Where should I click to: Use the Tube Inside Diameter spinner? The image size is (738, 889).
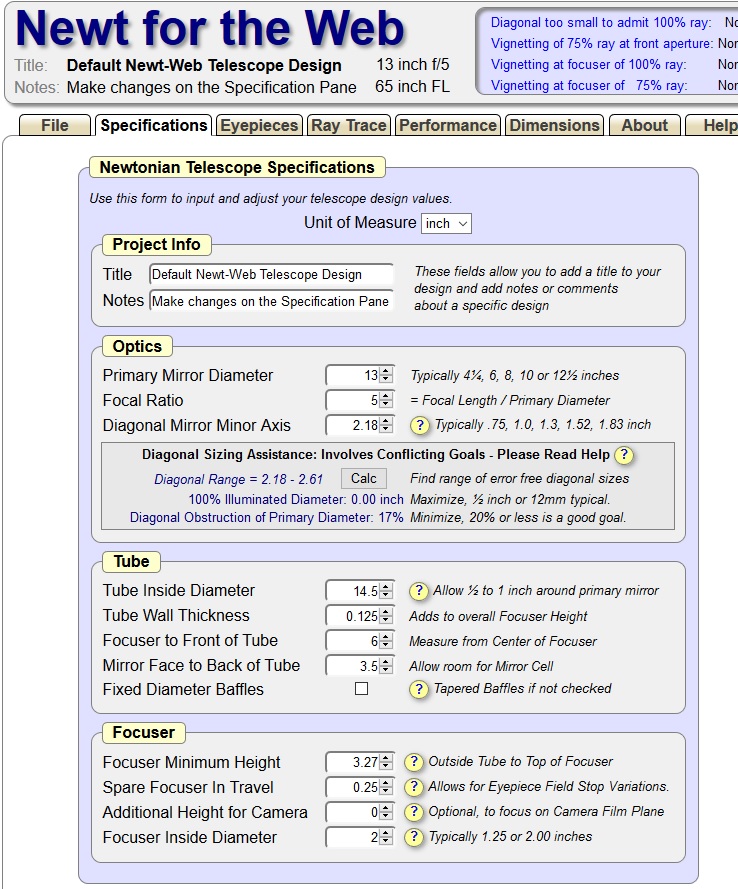click(386, 591)
